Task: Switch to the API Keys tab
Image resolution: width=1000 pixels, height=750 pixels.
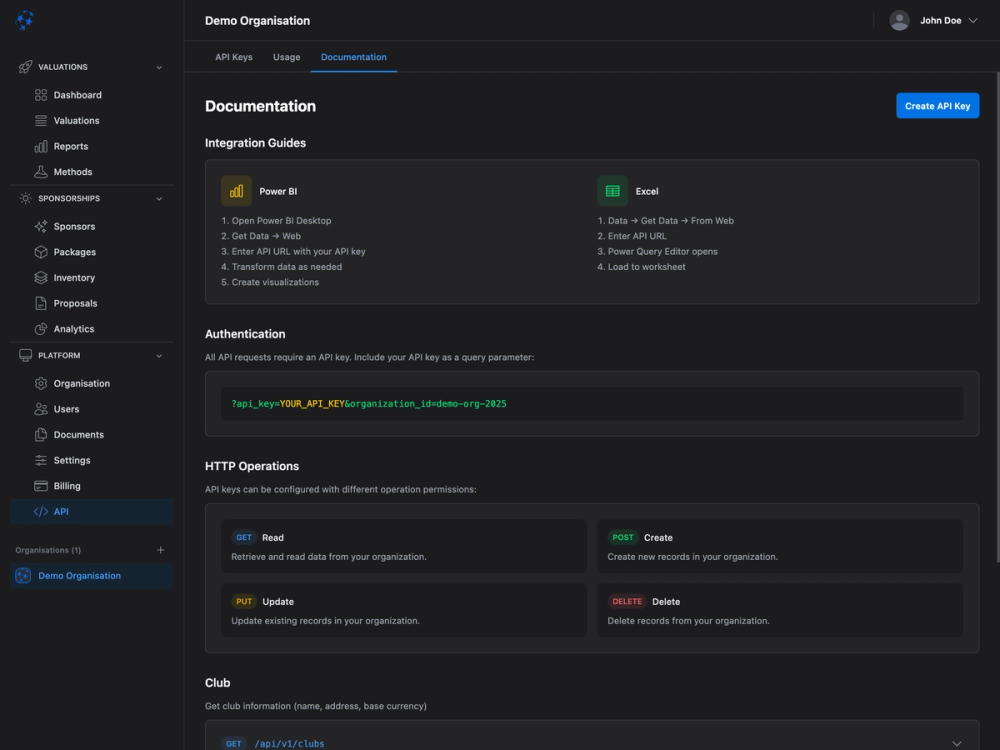Action: click(x=233, y=57)
